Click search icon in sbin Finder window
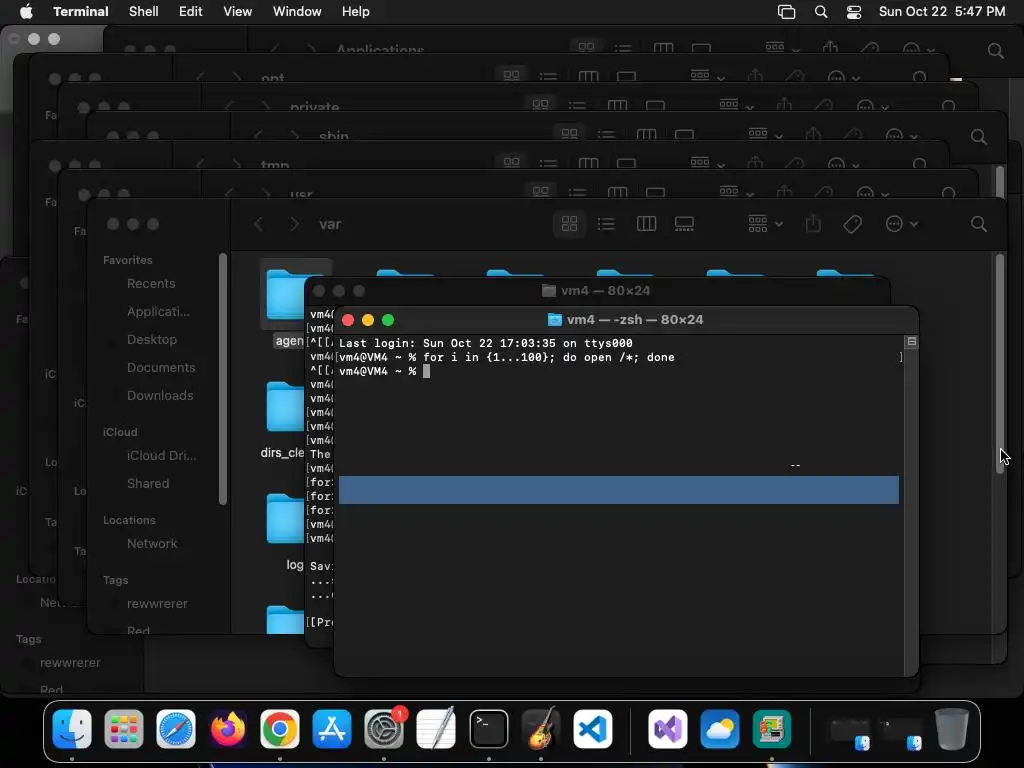The height and width of the screenshot is (768, 1024). 978,136
